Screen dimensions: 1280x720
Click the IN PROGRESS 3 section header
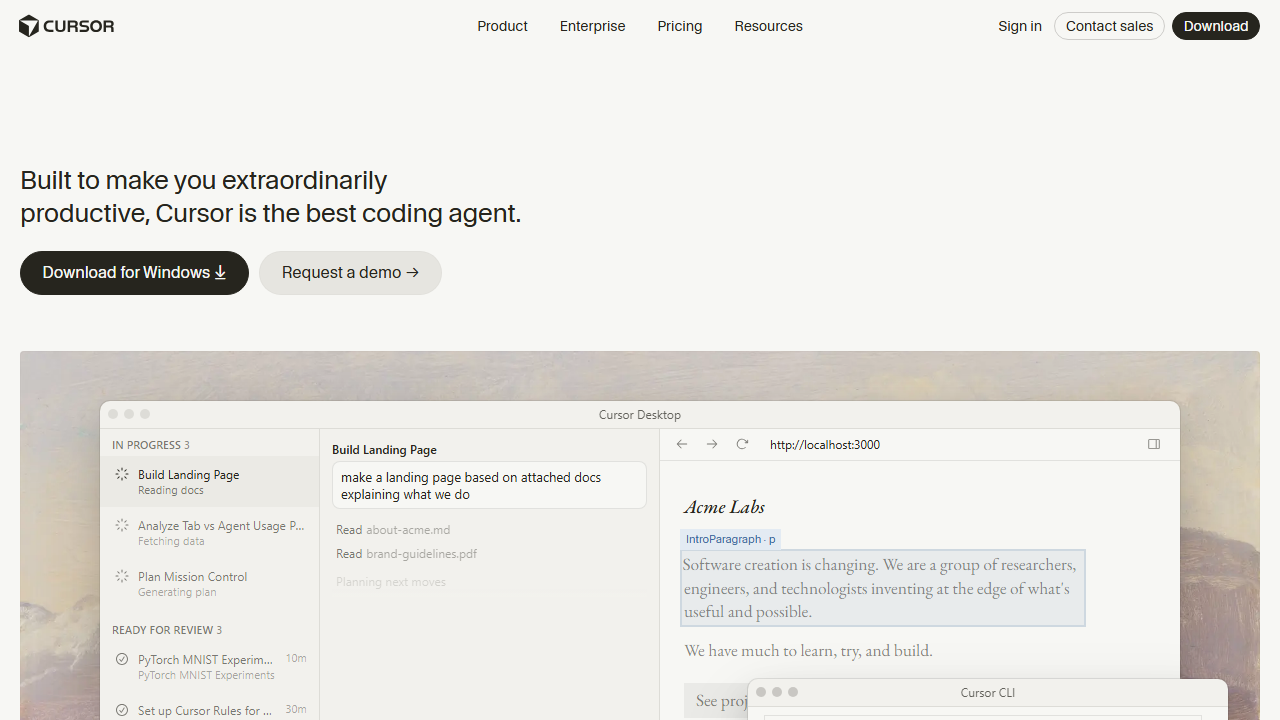[151, 445]
